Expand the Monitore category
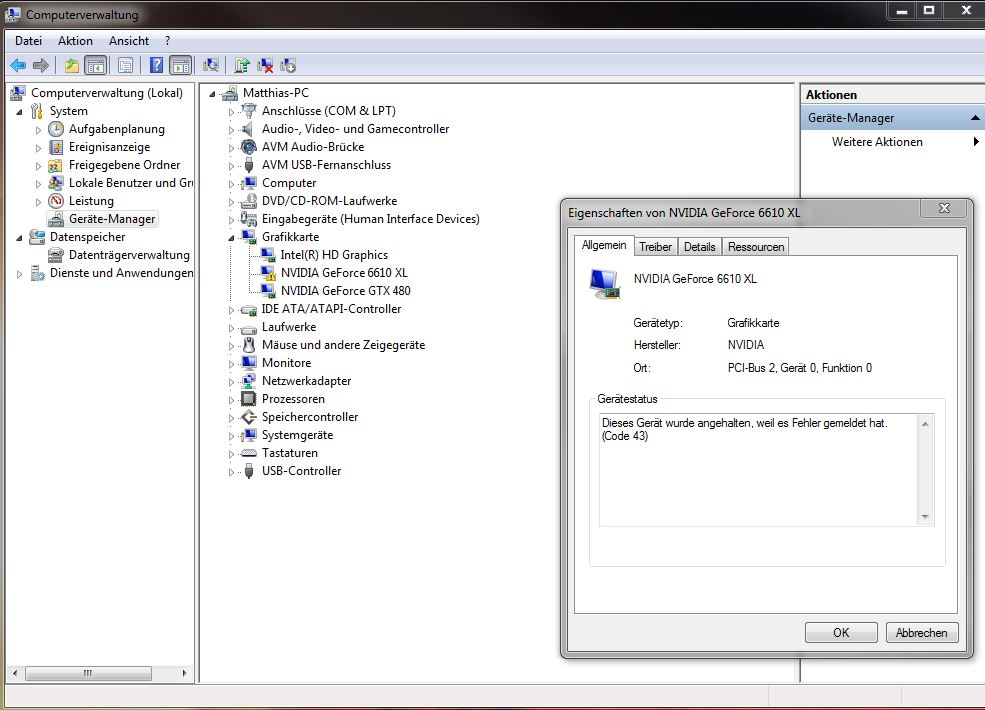This screenshot has height=710, width=985. (x=231, y=364)
